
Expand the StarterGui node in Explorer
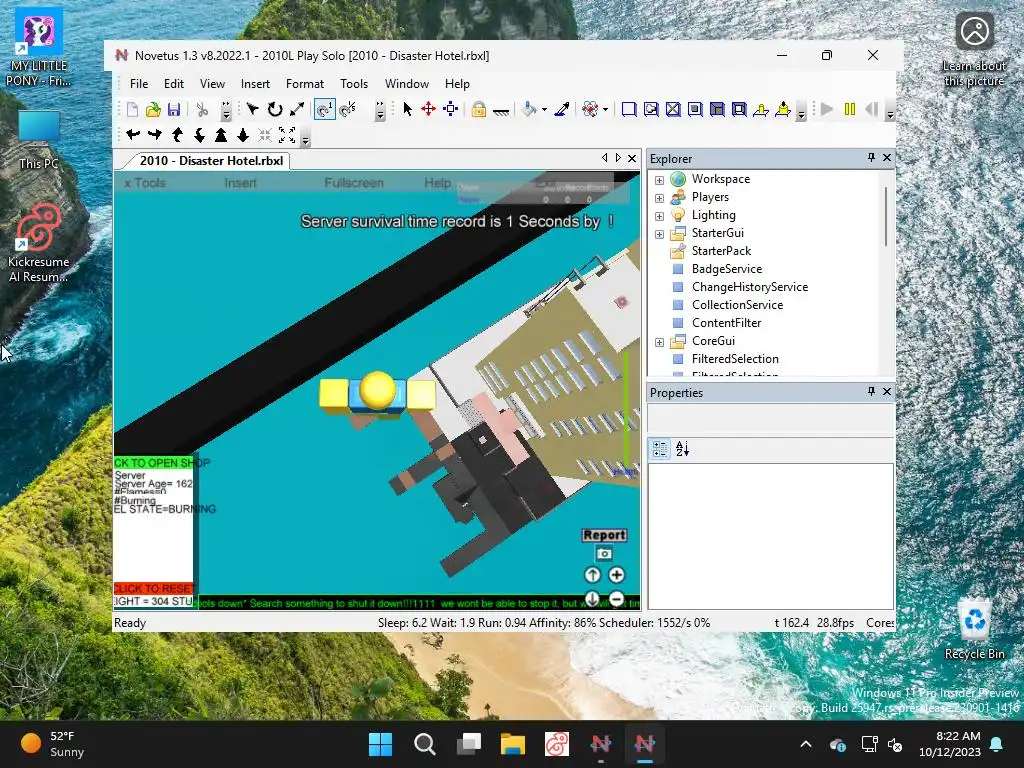[x=660, y=234]
